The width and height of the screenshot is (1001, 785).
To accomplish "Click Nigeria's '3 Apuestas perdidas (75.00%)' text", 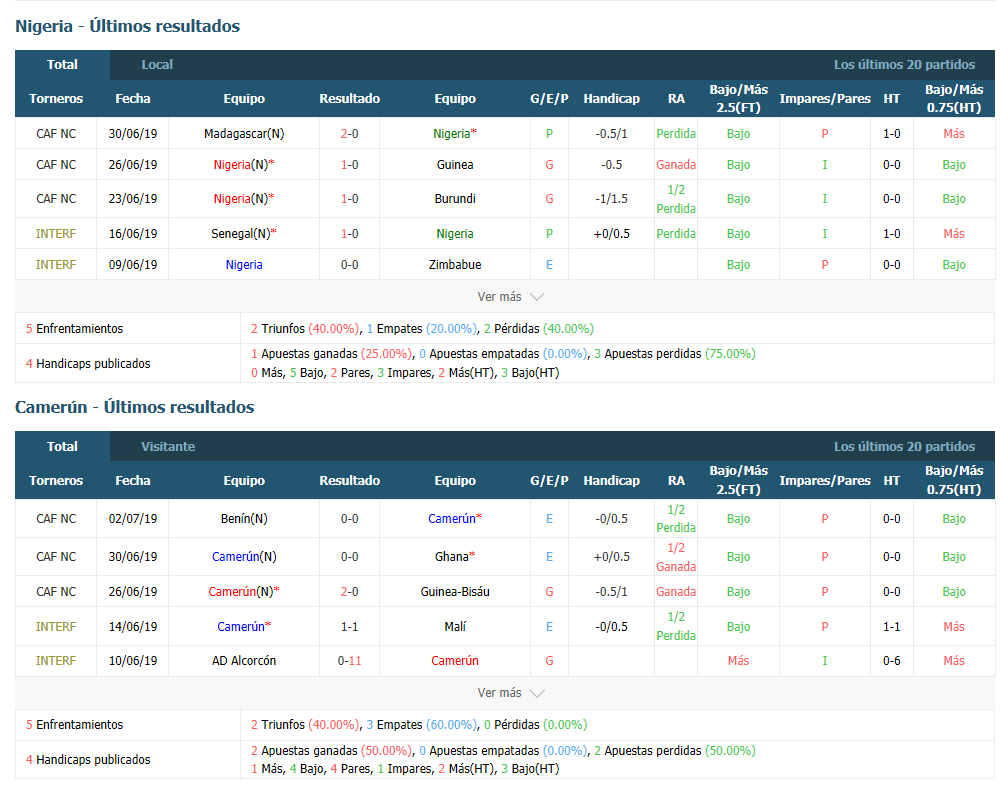I will click(x=675, y=354).
